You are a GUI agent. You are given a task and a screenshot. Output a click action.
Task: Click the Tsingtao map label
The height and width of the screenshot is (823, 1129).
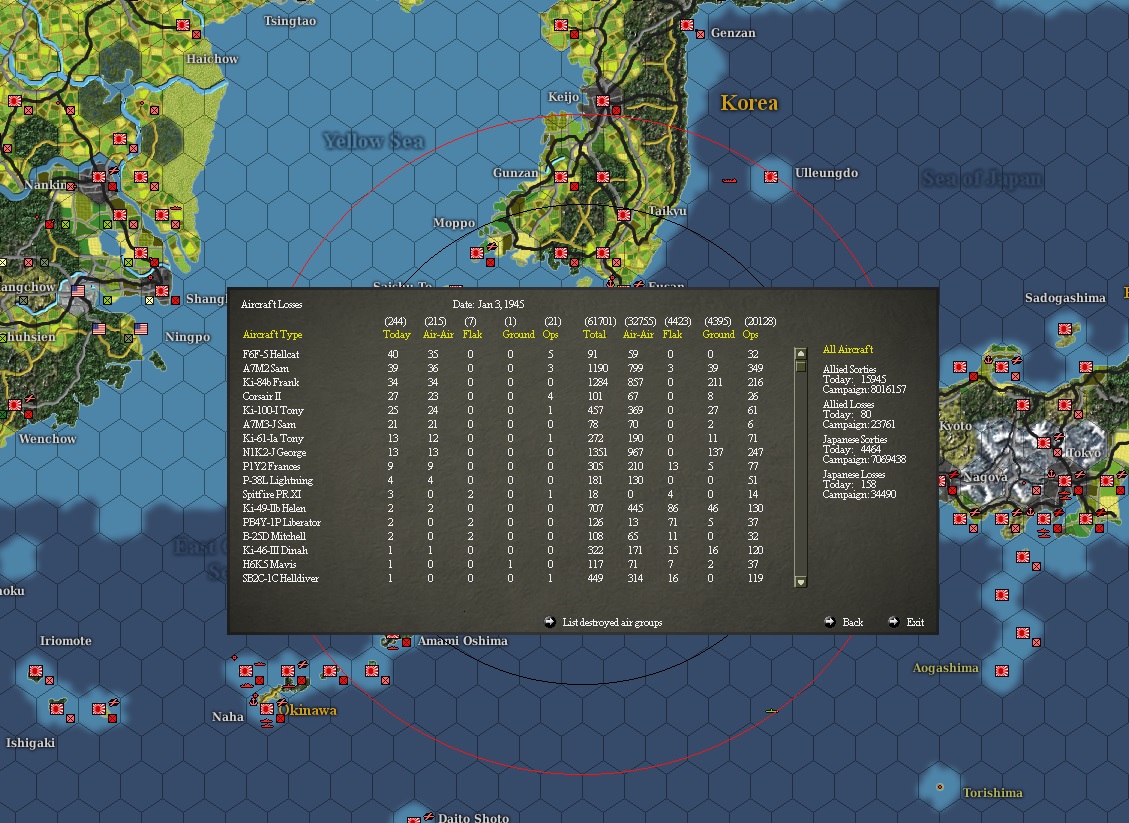[x=289, y=21]
